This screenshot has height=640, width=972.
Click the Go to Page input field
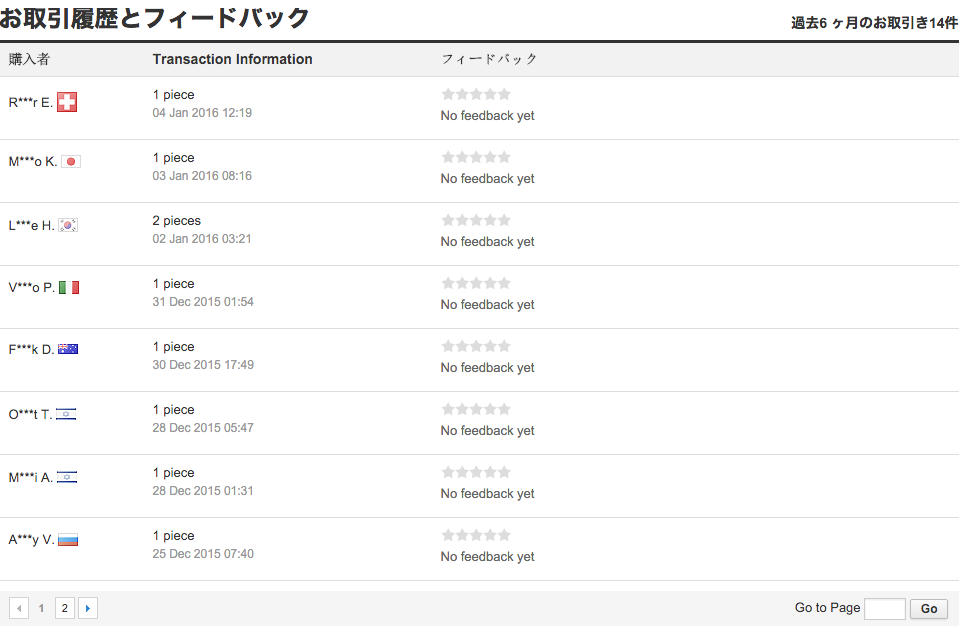coord(884,608)
